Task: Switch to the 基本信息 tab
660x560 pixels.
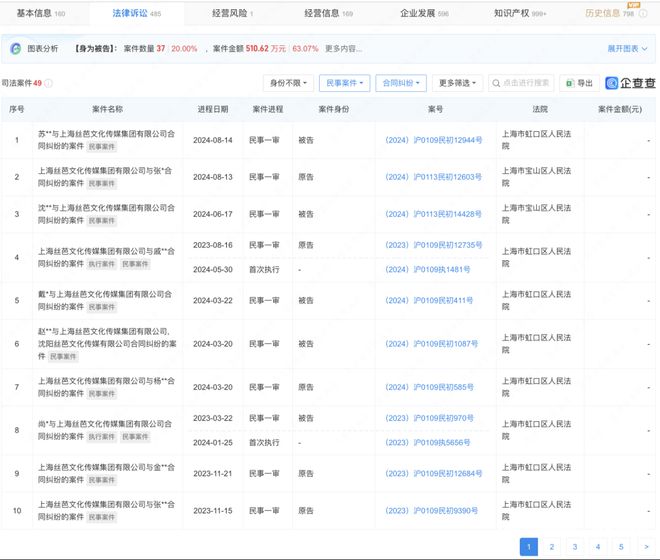Action: point(41,13)
